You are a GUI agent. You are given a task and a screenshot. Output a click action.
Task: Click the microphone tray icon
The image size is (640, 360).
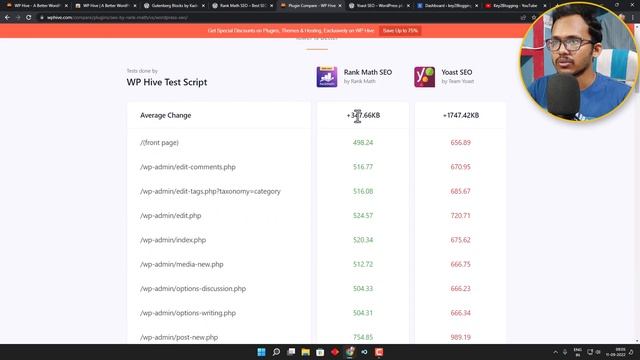point(565,352)
